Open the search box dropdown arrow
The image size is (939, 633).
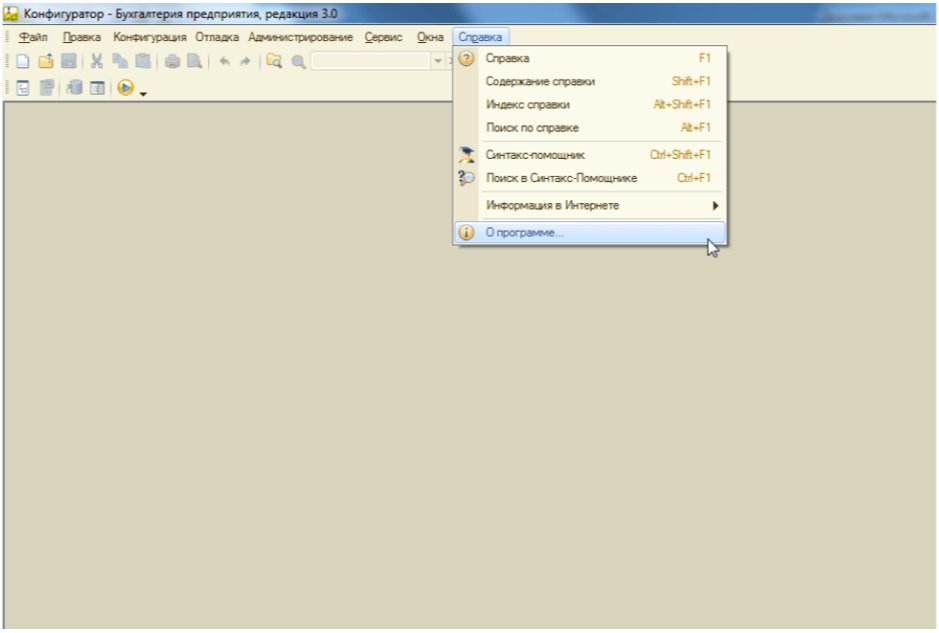(x=438, y=61)
